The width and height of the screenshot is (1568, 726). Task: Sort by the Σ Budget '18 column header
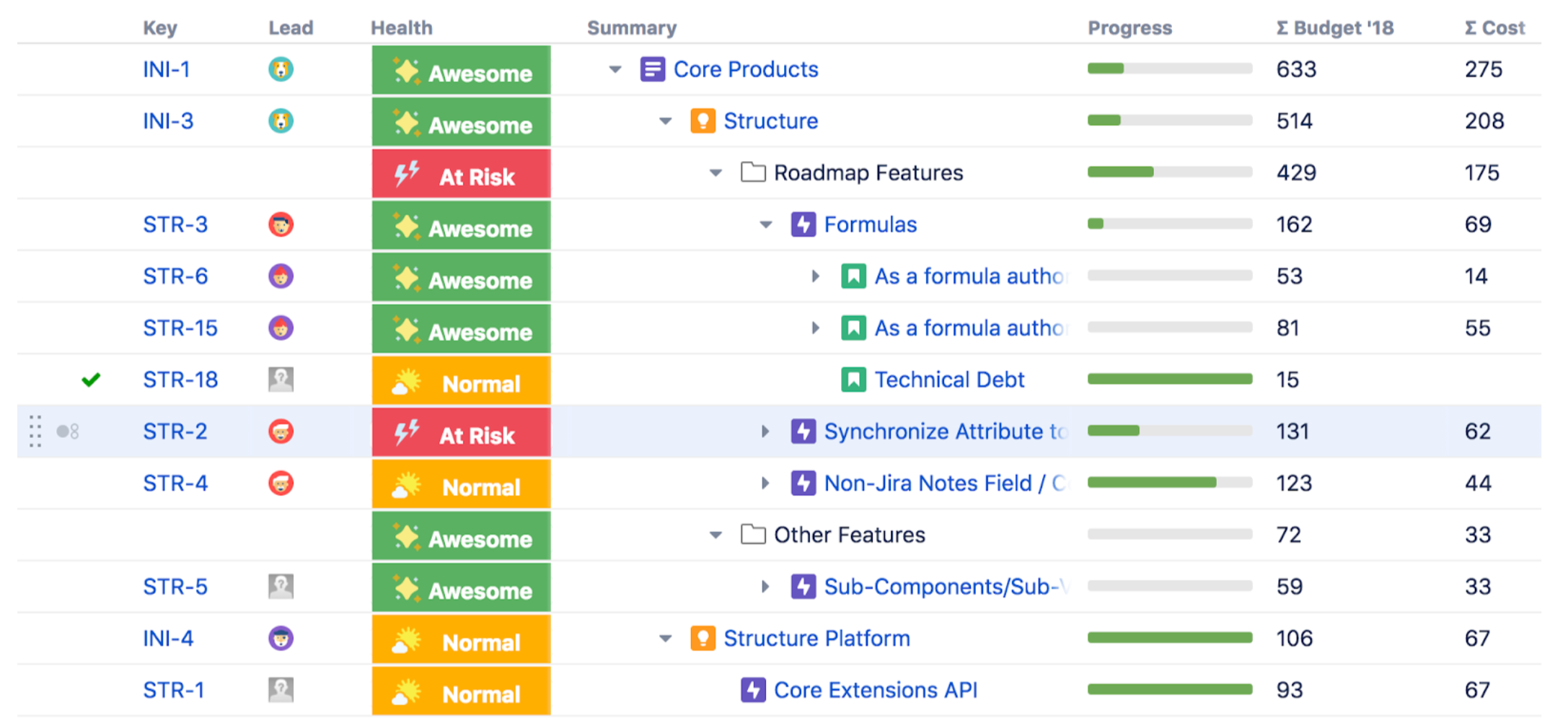tap(1334, 28)
